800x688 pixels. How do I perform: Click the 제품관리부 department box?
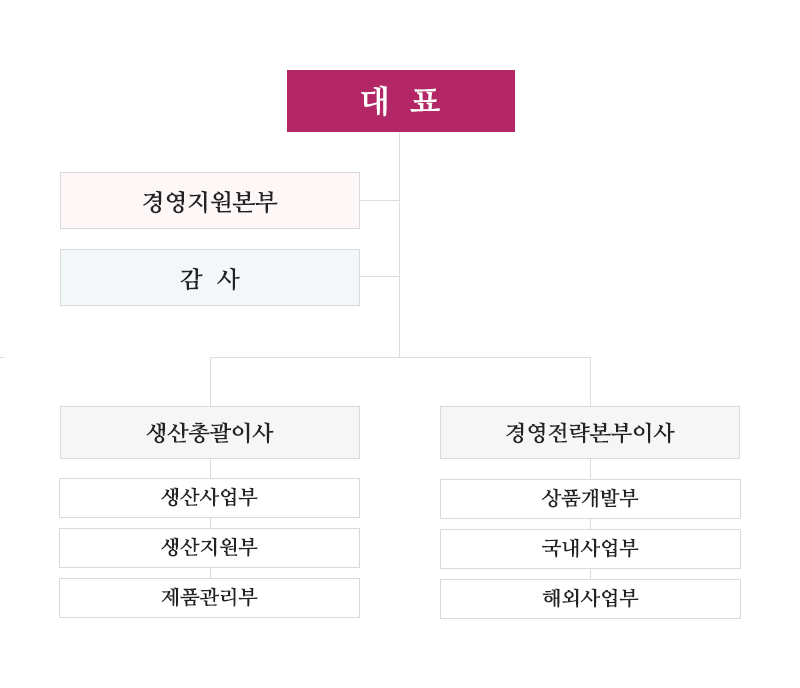point(210,598)
